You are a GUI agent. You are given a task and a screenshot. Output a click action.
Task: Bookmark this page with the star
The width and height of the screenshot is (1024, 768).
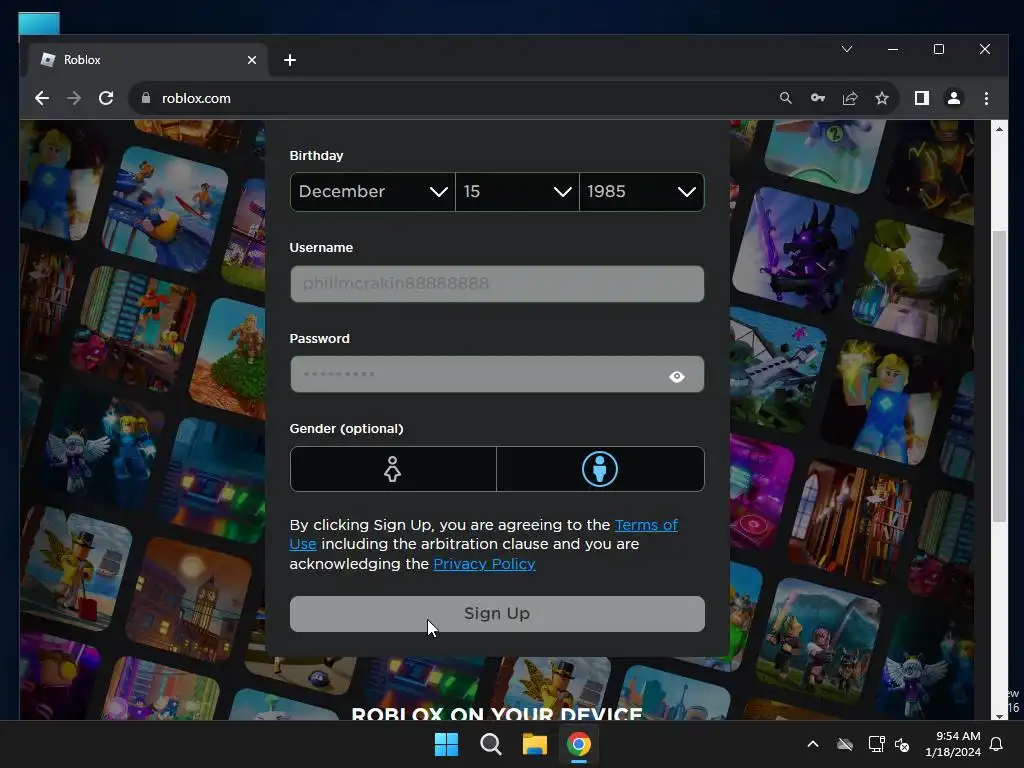point(882,98)
